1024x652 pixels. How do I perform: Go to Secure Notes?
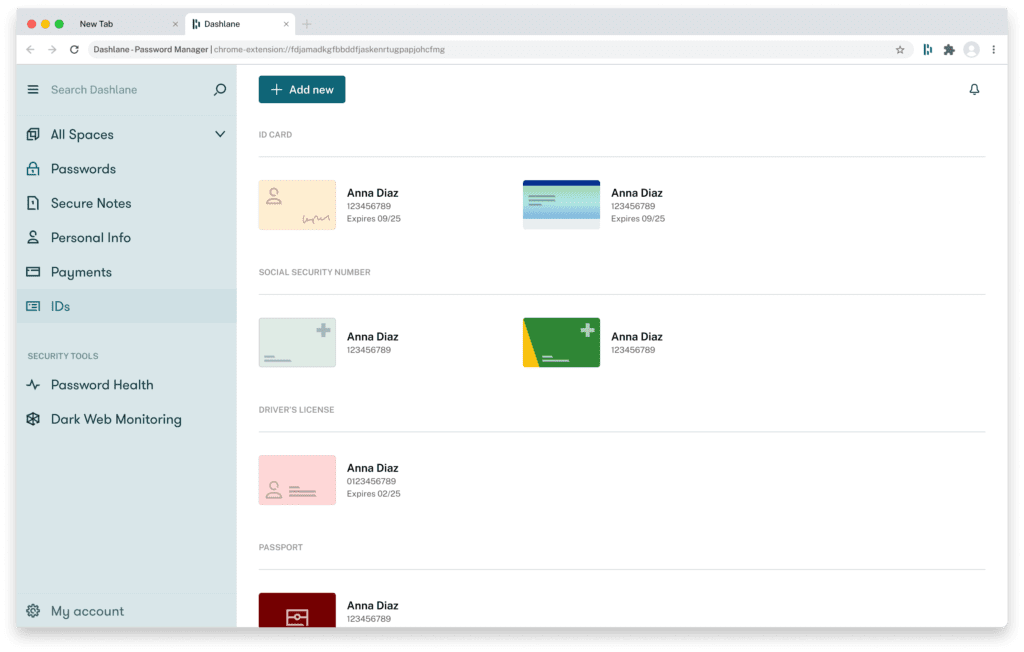[91, 203]
